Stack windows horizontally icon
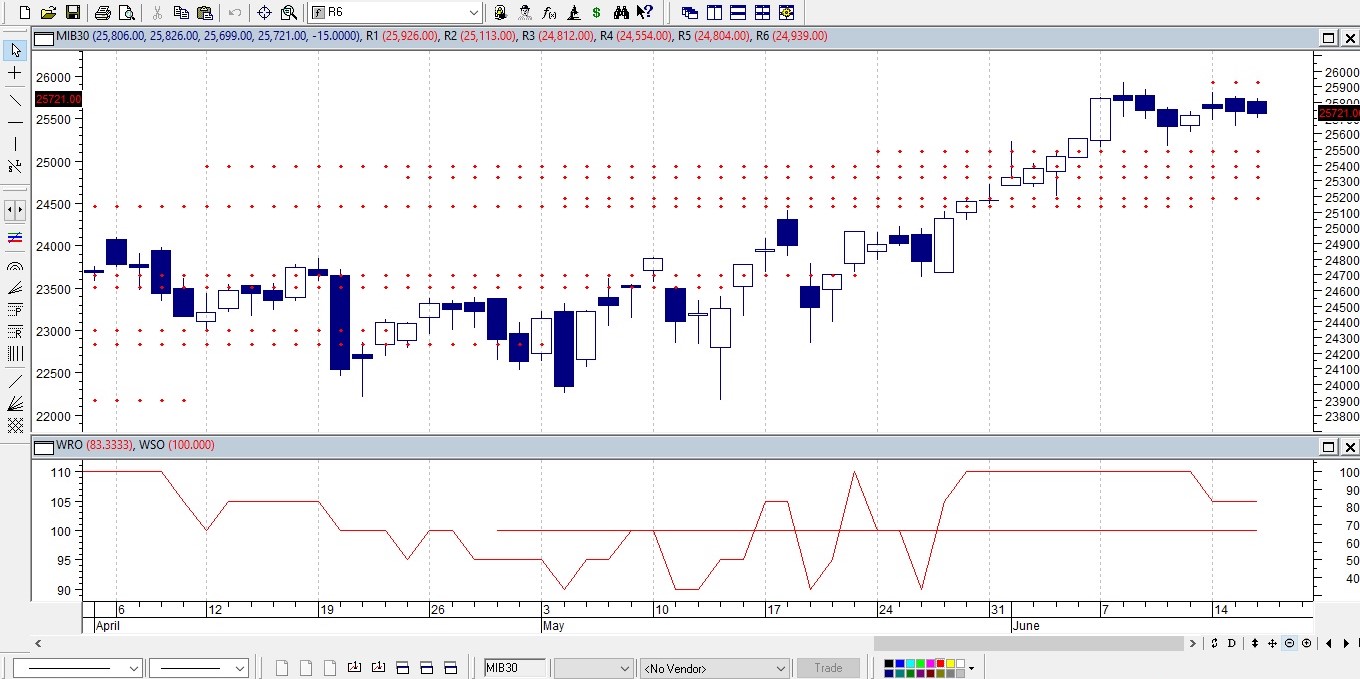 tap(738, 12)
